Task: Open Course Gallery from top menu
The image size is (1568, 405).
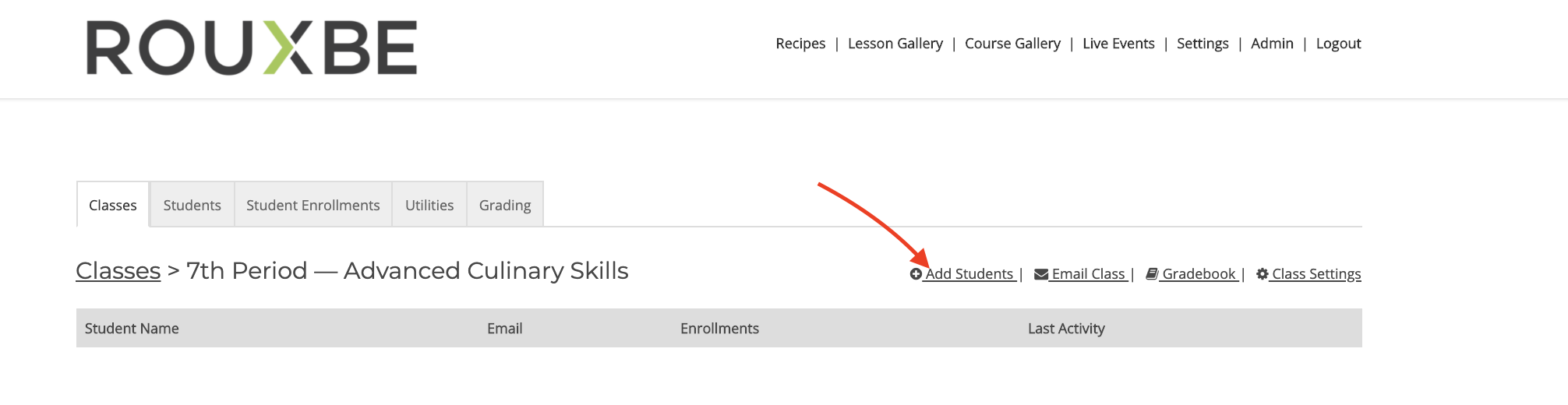Action: (x=1012, y=44)
